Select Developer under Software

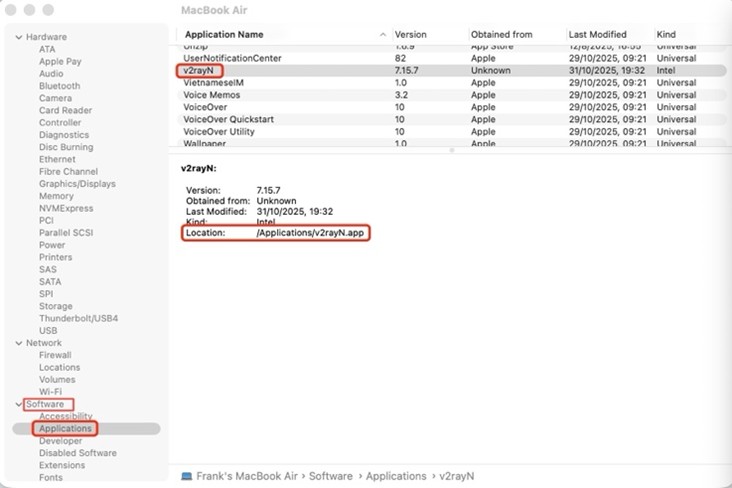pyautogui.click(x=60, y=441)
